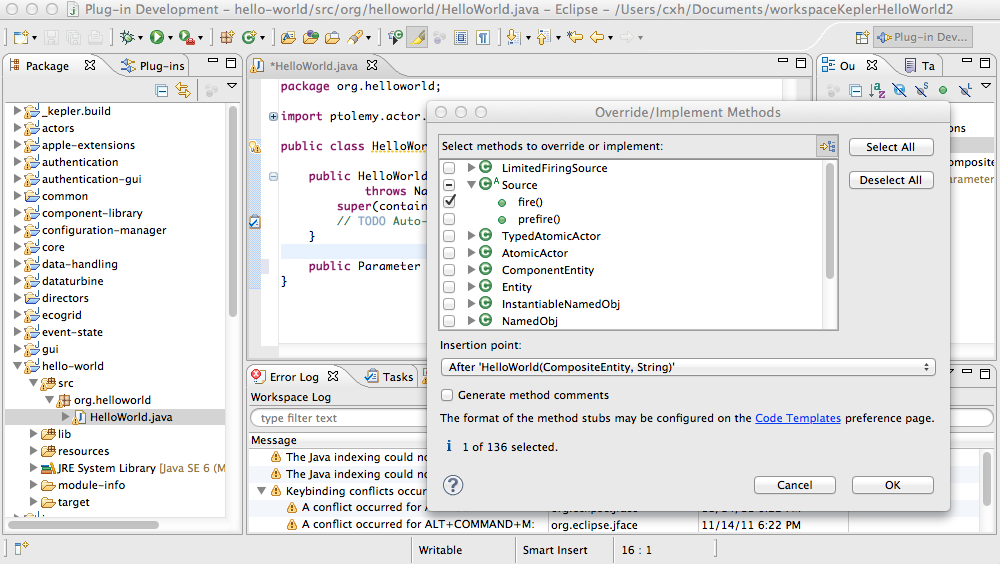The height and width of the screenshot is (564, 1000).
Task: Click the Open Plug-in Artifact icon
Action: 288,38
